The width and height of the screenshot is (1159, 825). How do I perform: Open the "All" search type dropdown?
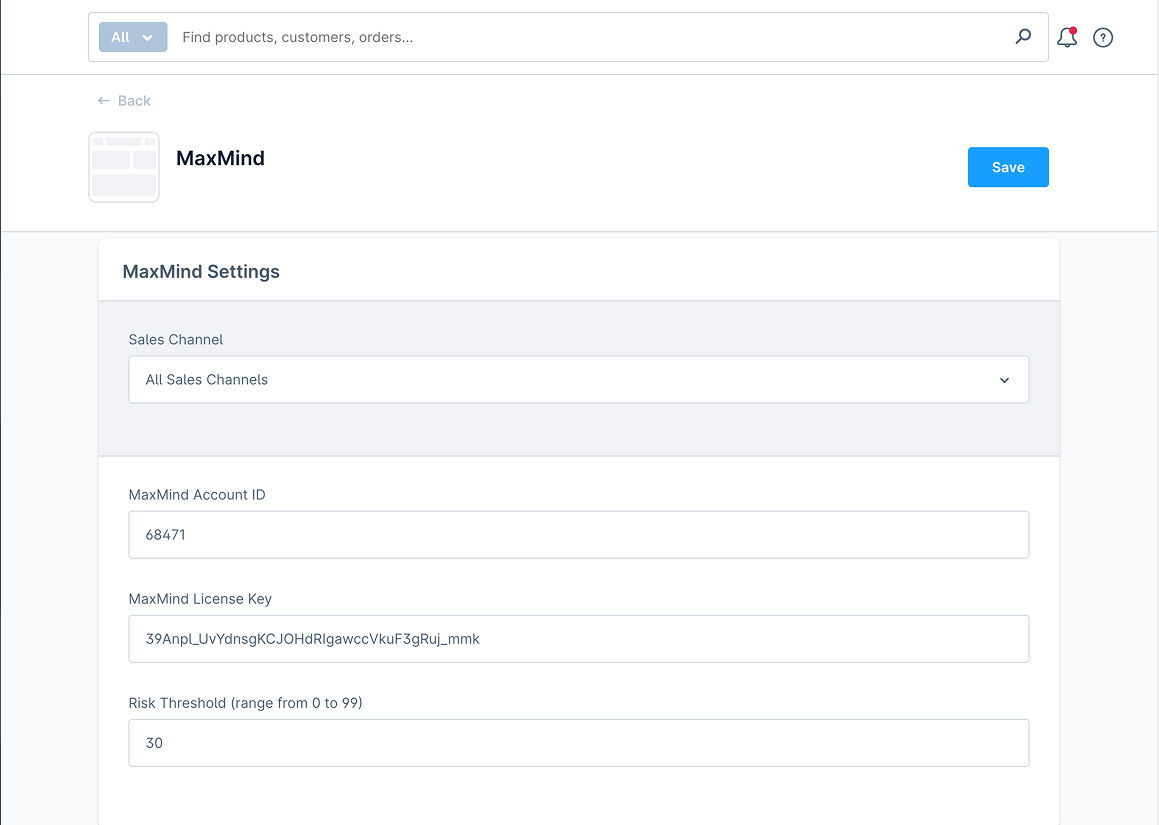pyautogui.click(x=133, y=37)
